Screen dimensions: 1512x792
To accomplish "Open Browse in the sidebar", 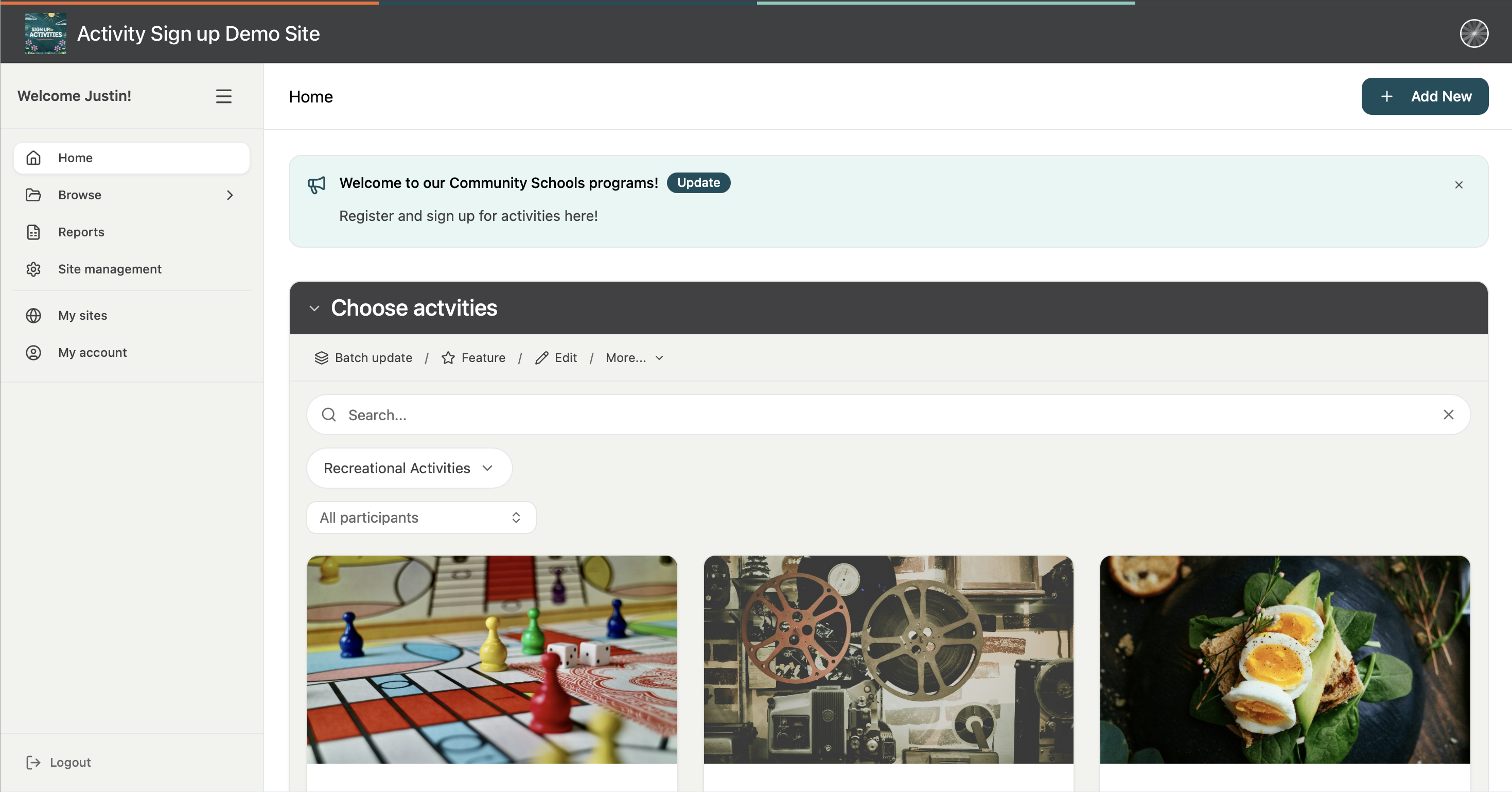I will (131, 195).
